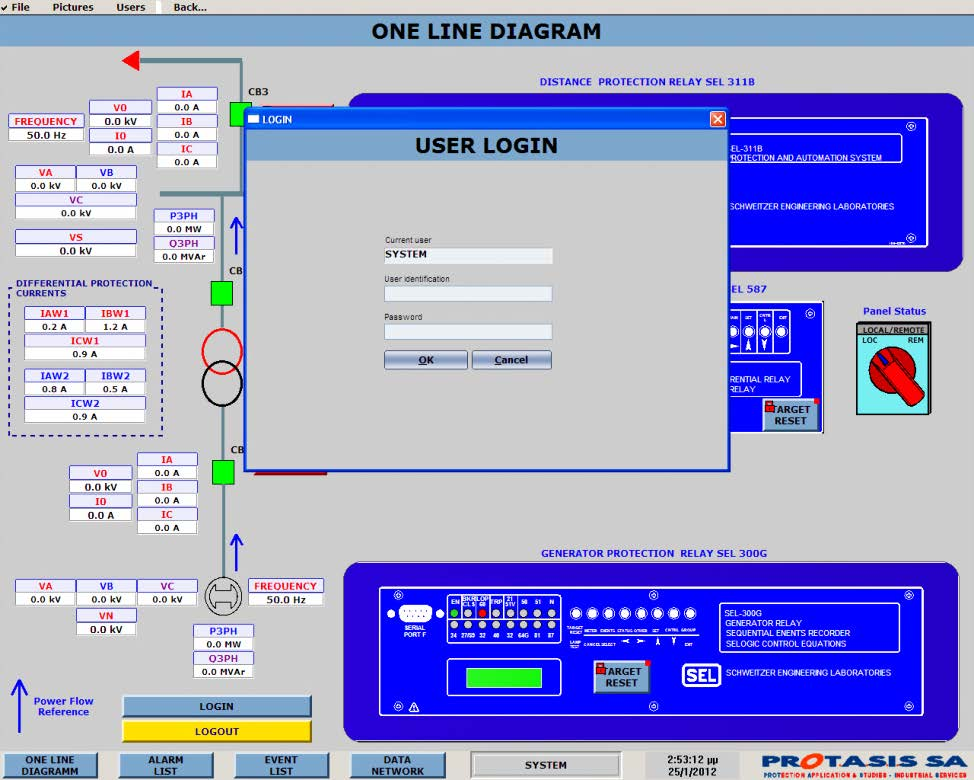Click the green LCD display on SEL 300G
This screenshot has height=780, width=974.
(x=503, y=678)
